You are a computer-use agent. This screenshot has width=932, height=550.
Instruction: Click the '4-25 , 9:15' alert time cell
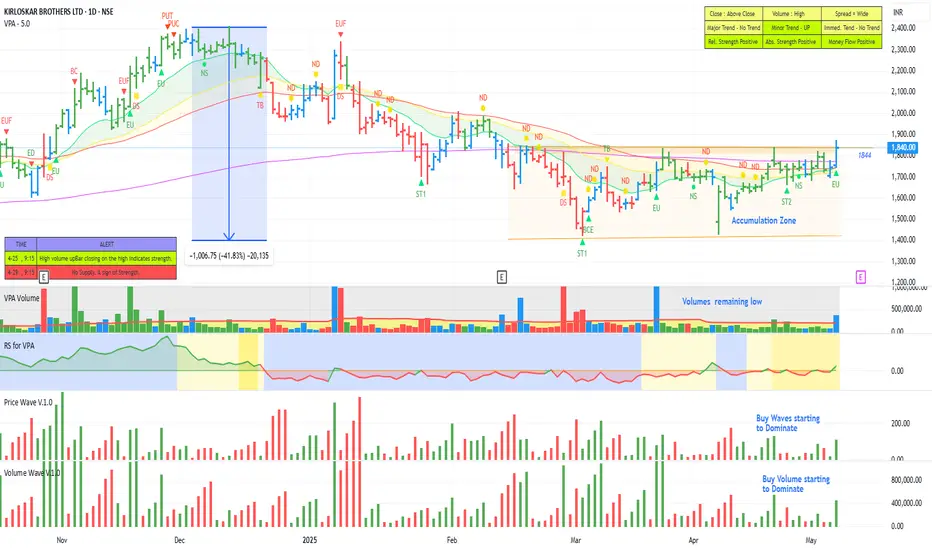tap(21, 259)
